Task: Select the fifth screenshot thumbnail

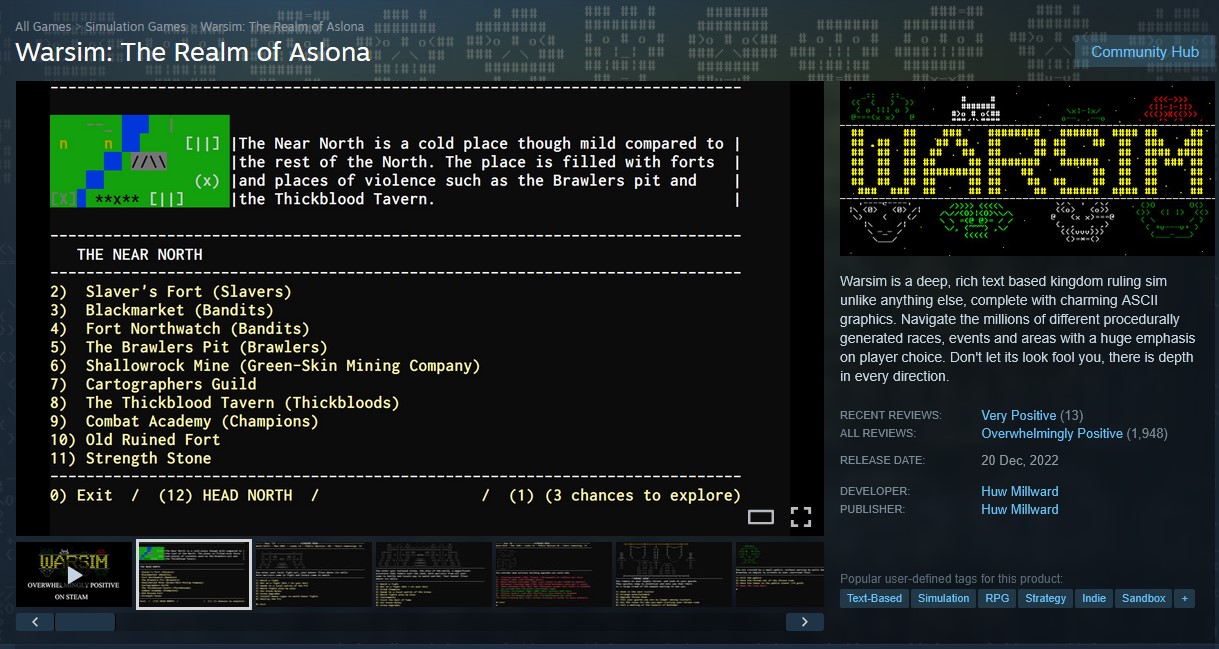Action: click(554, 574)
